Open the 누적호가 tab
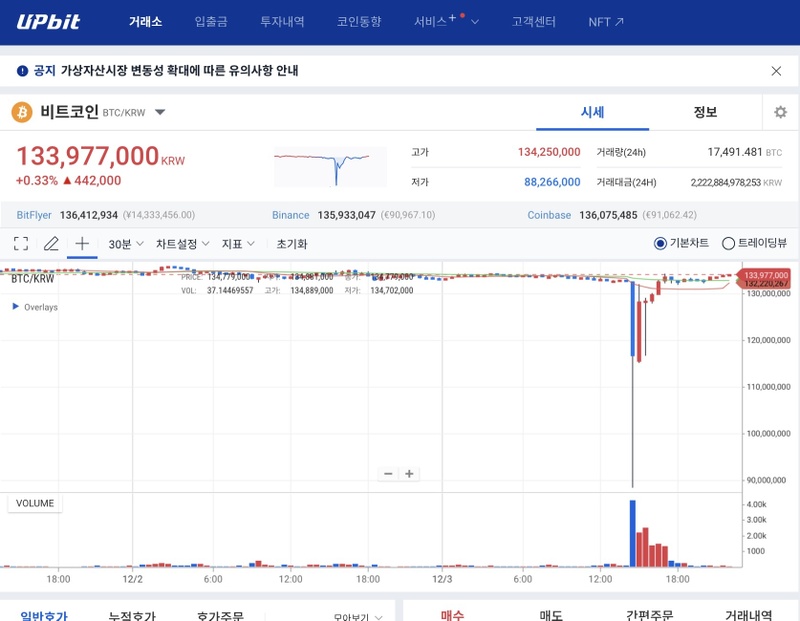Screen dimensions: 800x621 pos(132,616)
